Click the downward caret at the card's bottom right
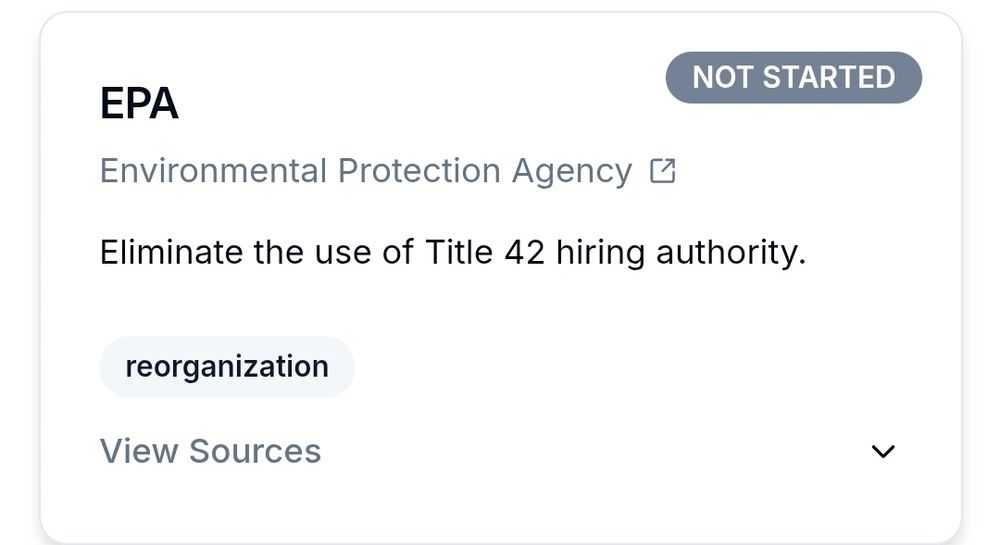This screenshot has width=1000, height=545. pos(883,451)
